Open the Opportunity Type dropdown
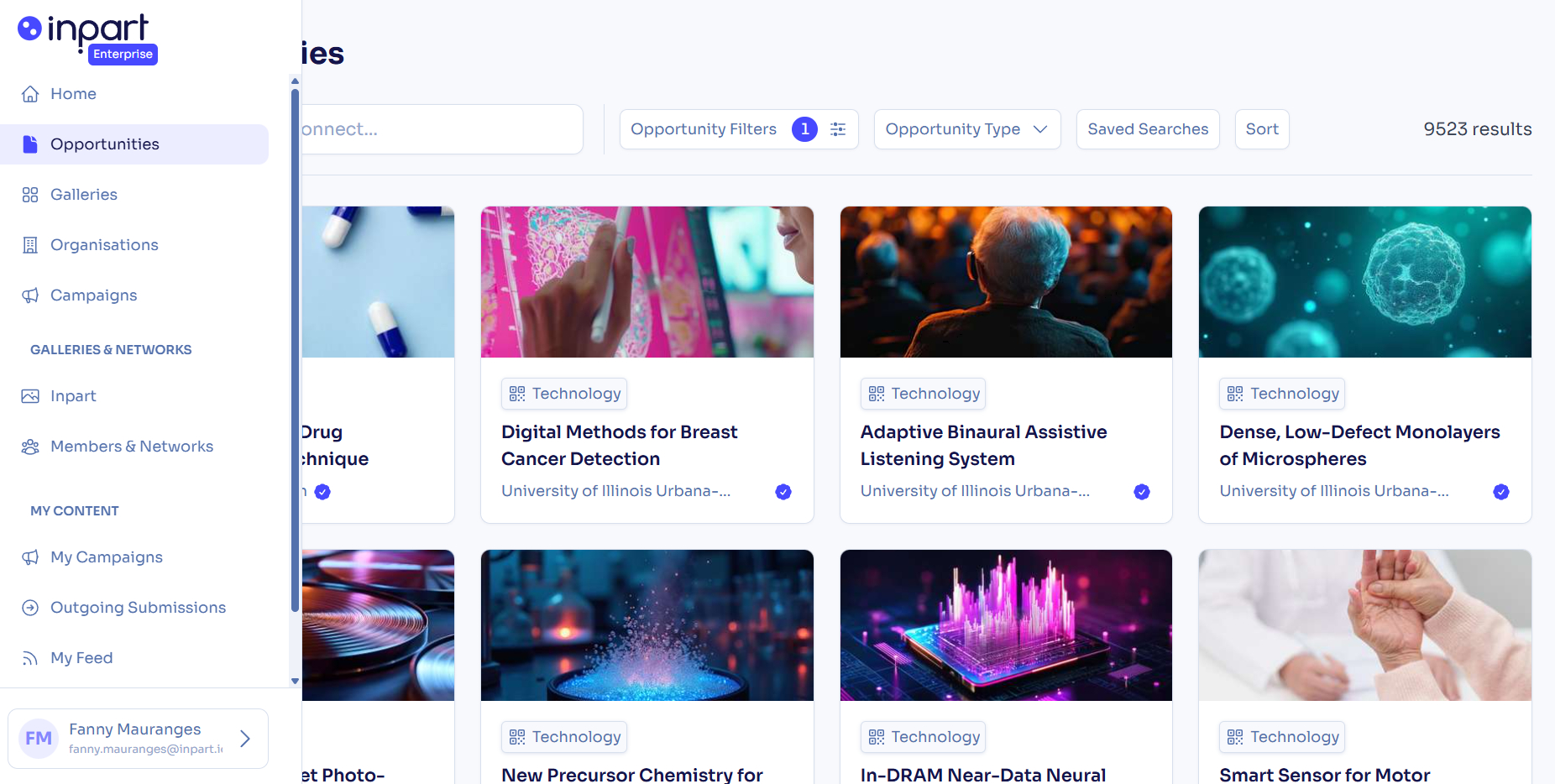The width and height of the screenshot is (1555, 784). (967, 129)
